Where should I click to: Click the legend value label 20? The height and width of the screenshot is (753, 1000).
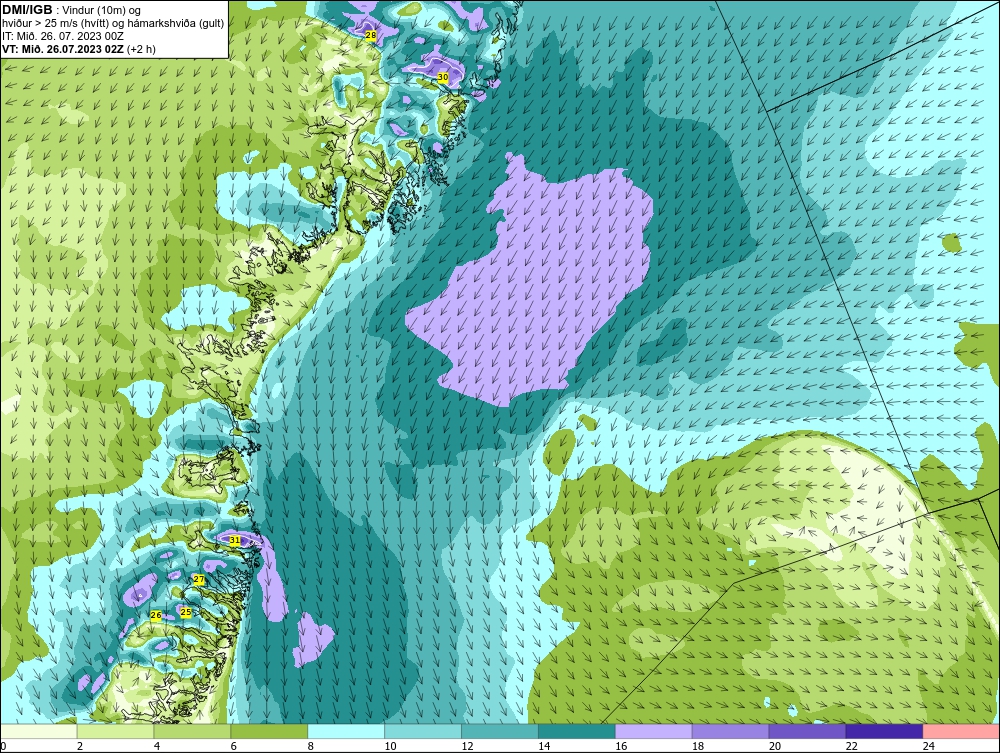[775, 746]
